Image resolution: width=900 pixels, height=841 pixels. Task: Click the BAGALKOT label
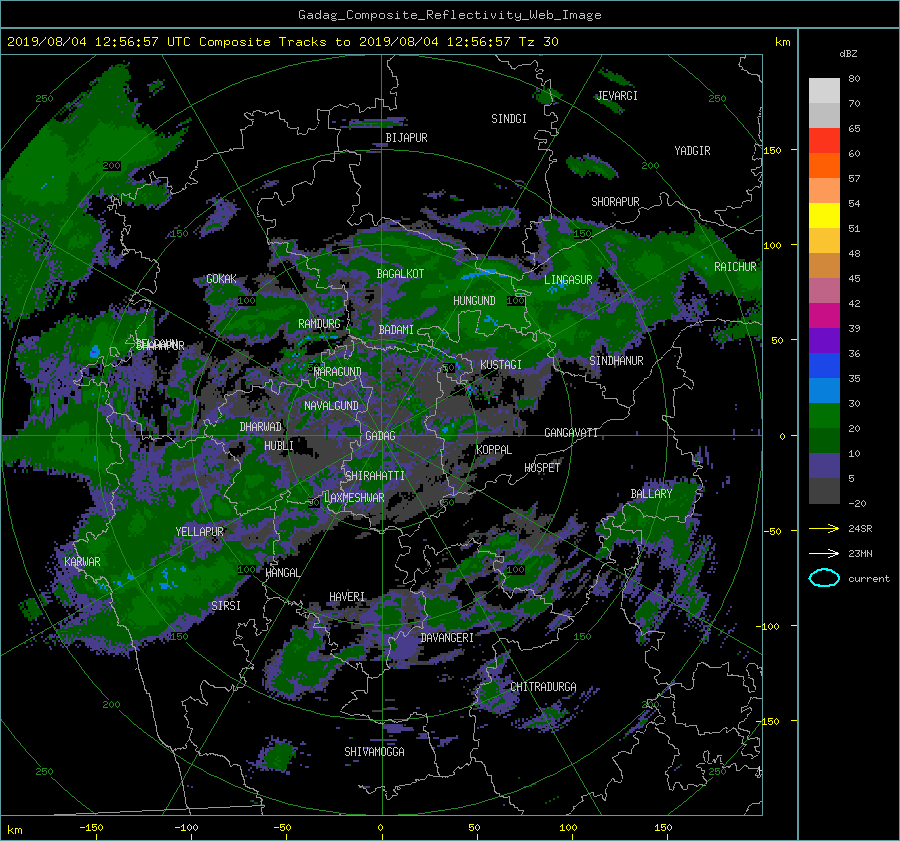coord(400,274)
